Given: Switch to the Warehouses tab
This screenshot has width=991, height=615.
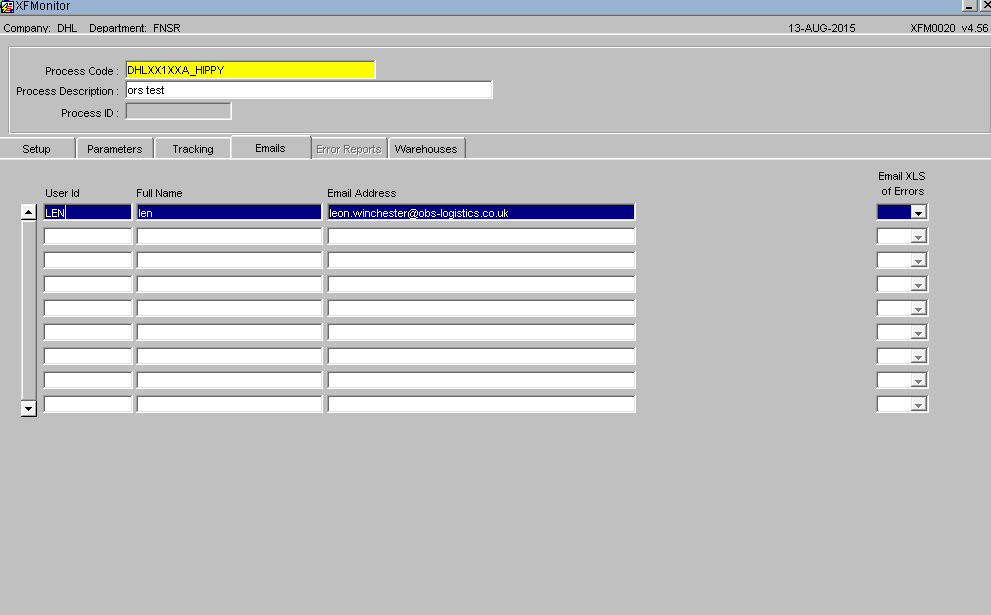Looking at the screenshot, I should click(x=426, y=149).
